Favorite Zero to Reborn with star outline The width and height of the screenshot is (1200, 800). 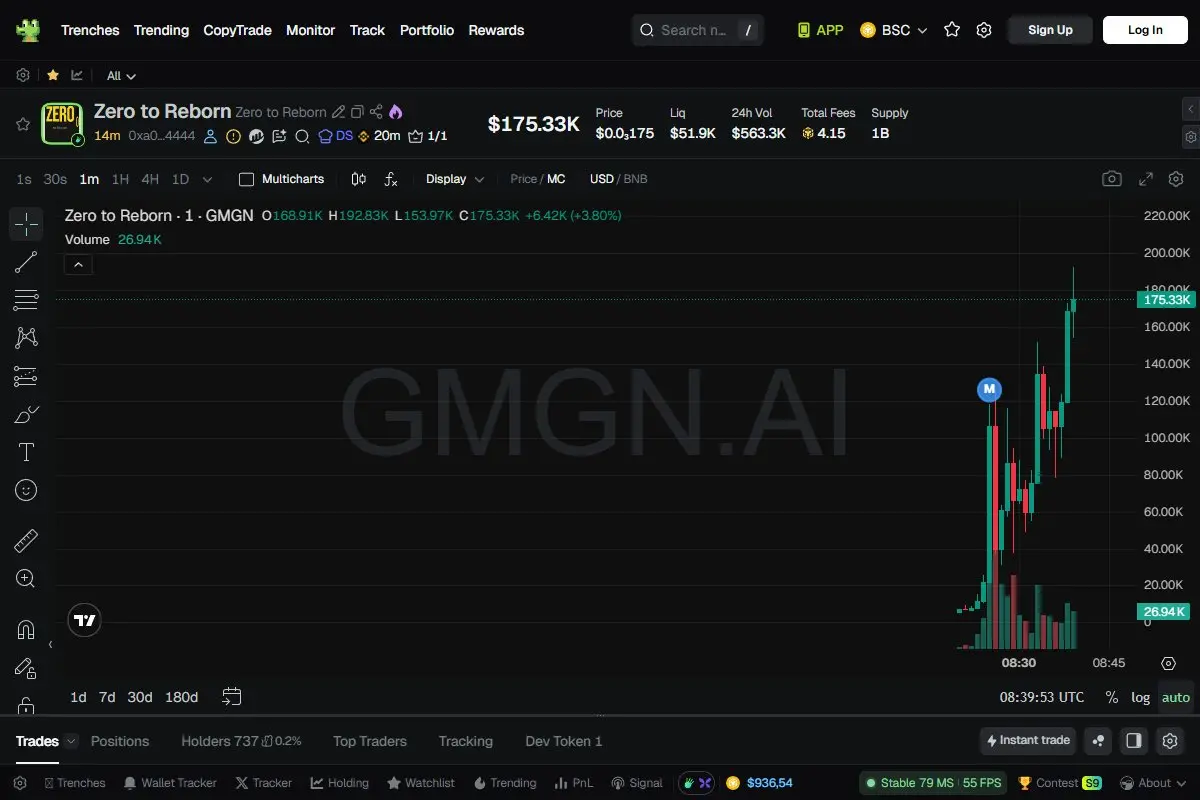click(x=22, y=124)
